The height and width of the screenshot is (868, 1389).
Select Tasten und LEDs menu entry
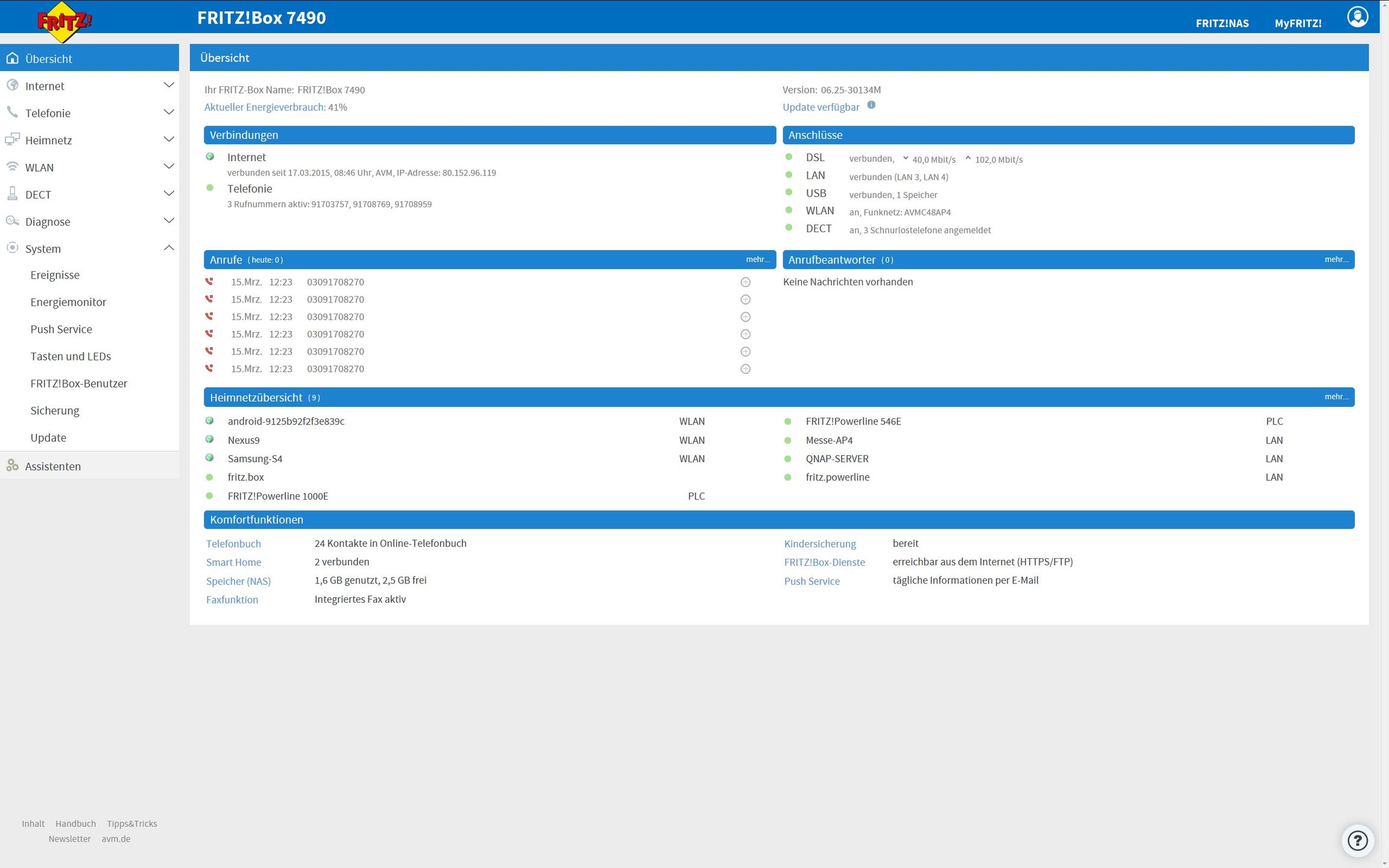coord(71,356)
